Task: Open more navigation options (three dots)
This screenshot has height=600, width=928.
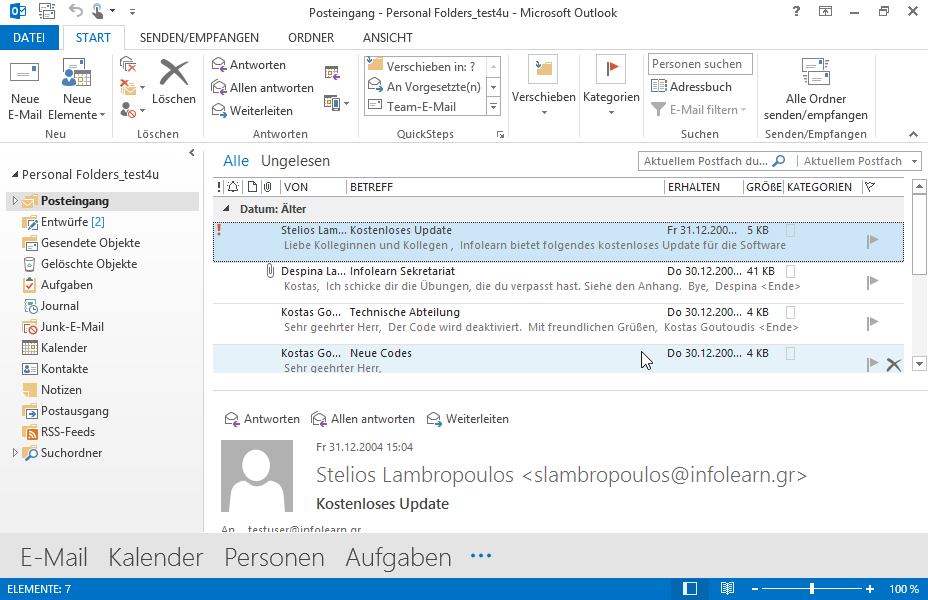Action: 481,556
